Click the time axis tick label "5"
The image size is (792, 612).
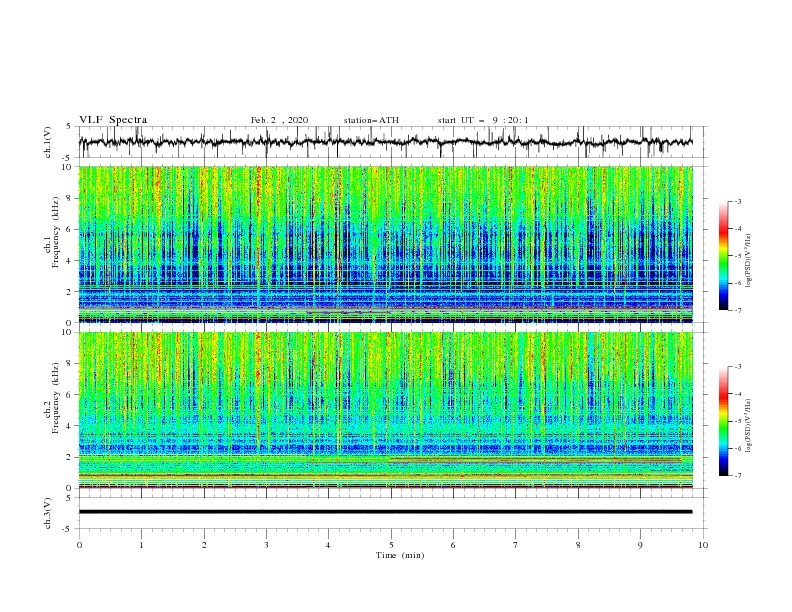point(391,545)
